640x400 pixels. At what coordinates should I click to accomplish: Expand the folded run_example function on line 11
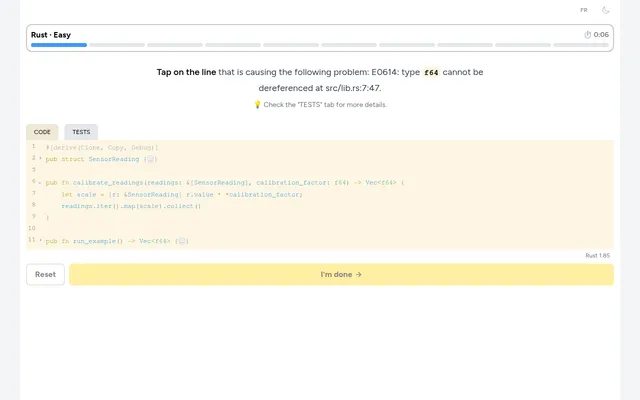[x=40, y=240]
